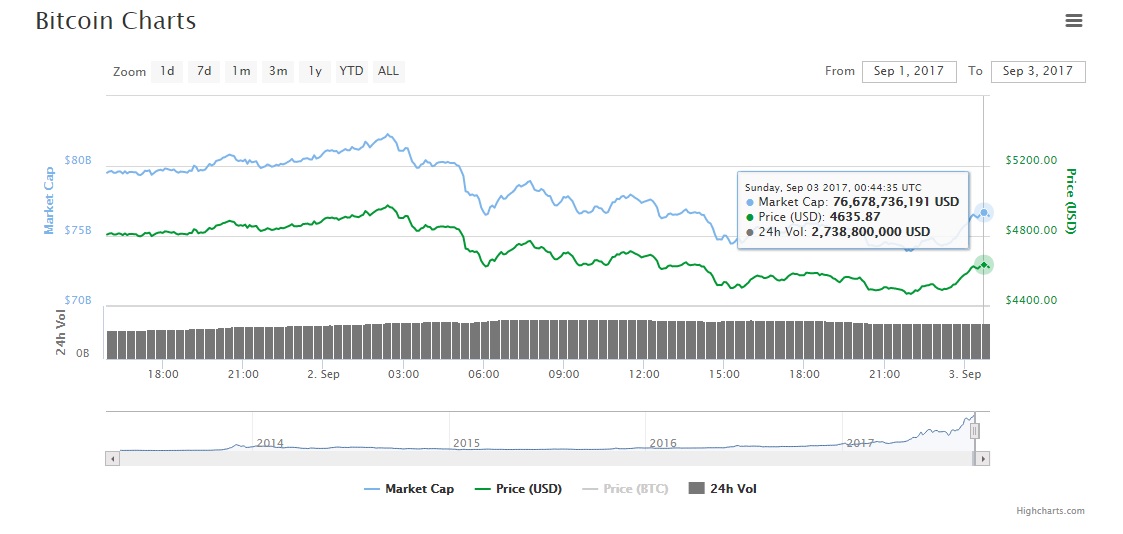Select the 1m zoom option
Image resolution: width=1123 pixels, height=534 pixels.
pos(241,71)
